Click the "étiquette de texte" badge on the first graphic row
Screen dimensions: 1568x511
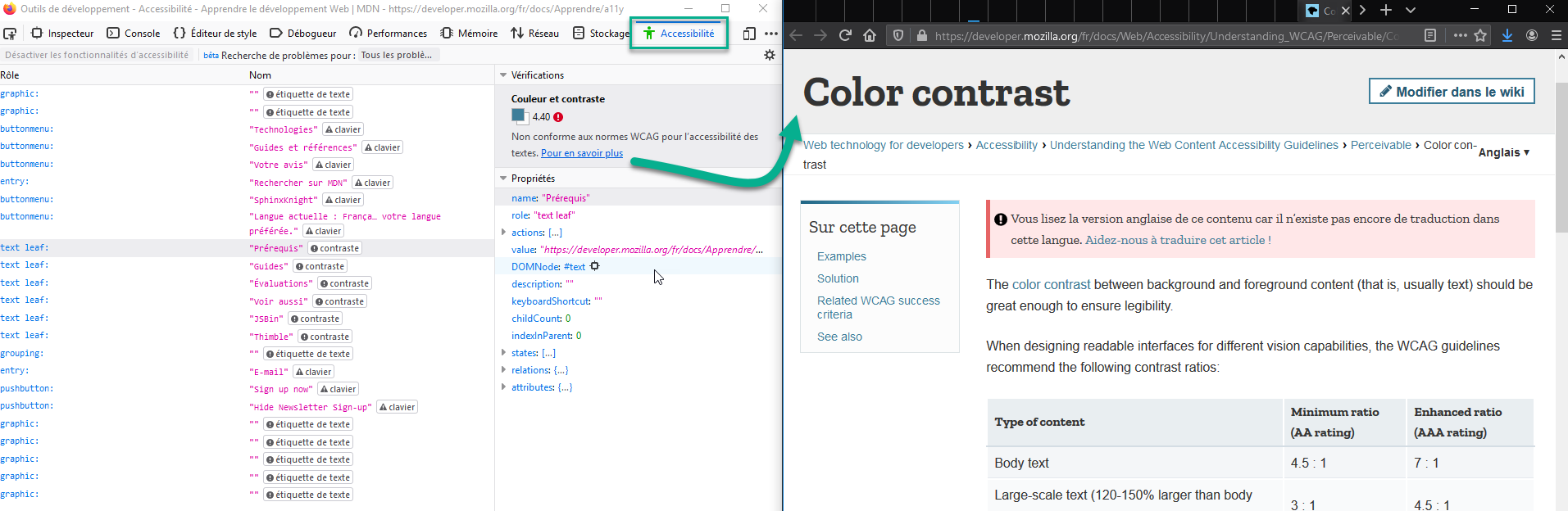tap(308, 94)
